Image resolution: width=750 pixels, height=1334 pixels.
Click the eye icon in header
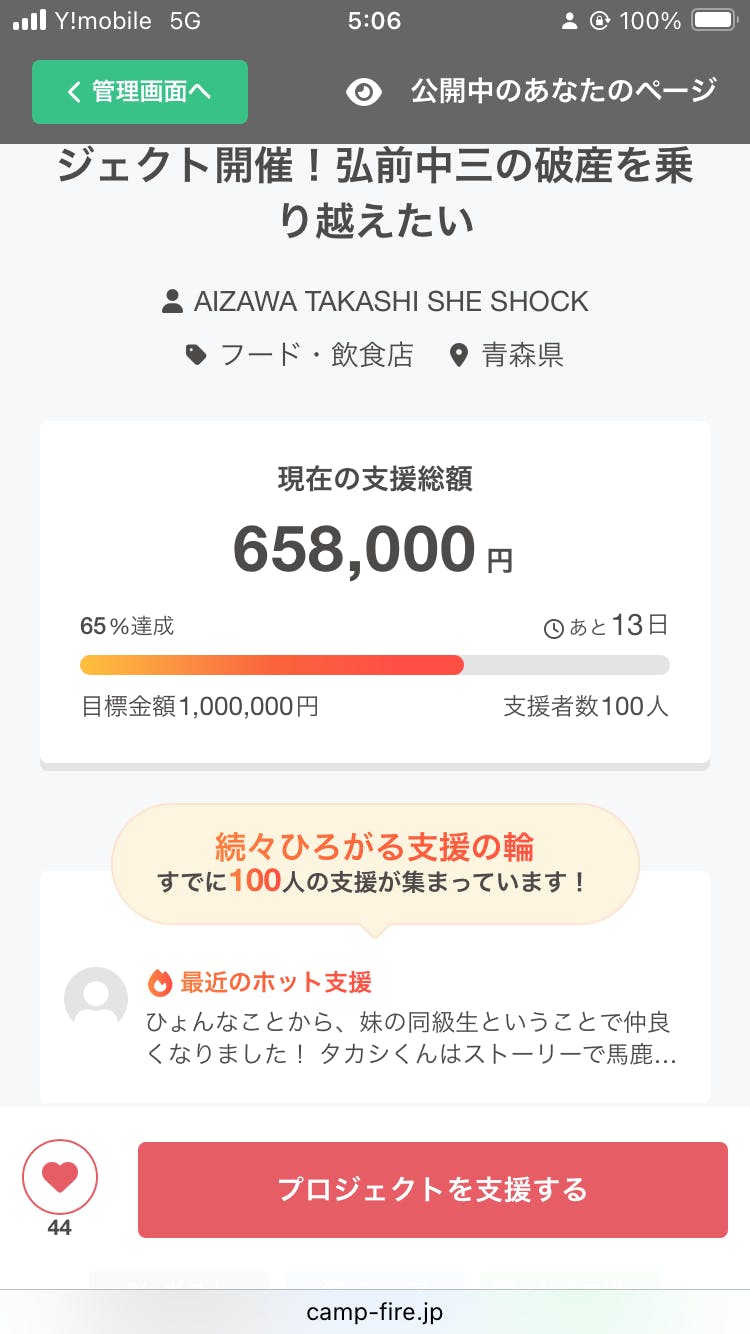tap(364, 92)
